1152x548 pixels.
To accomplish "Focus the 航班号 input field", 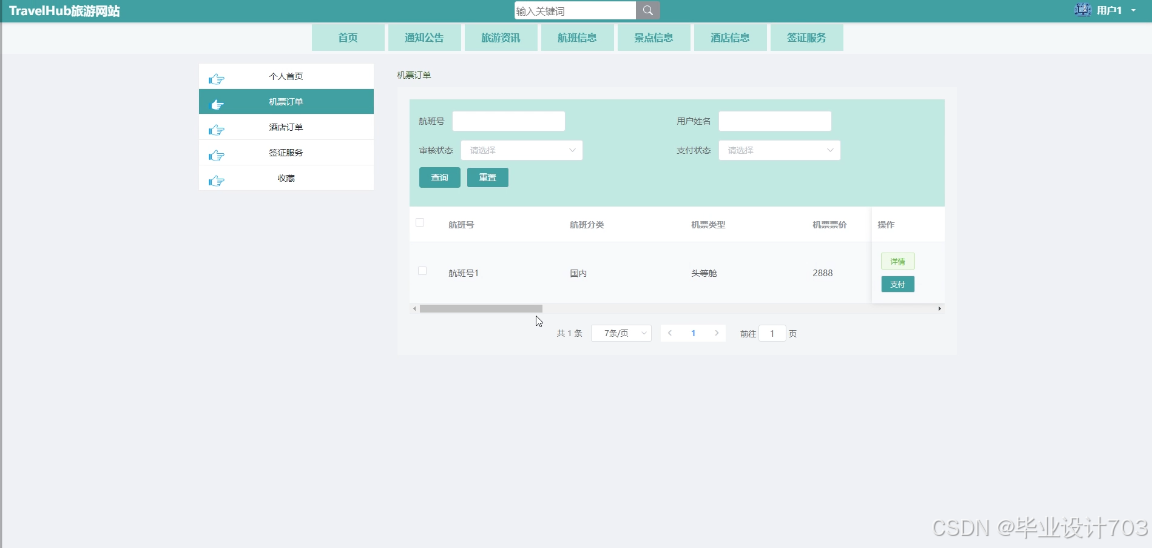I will click(x=508, y=121).
